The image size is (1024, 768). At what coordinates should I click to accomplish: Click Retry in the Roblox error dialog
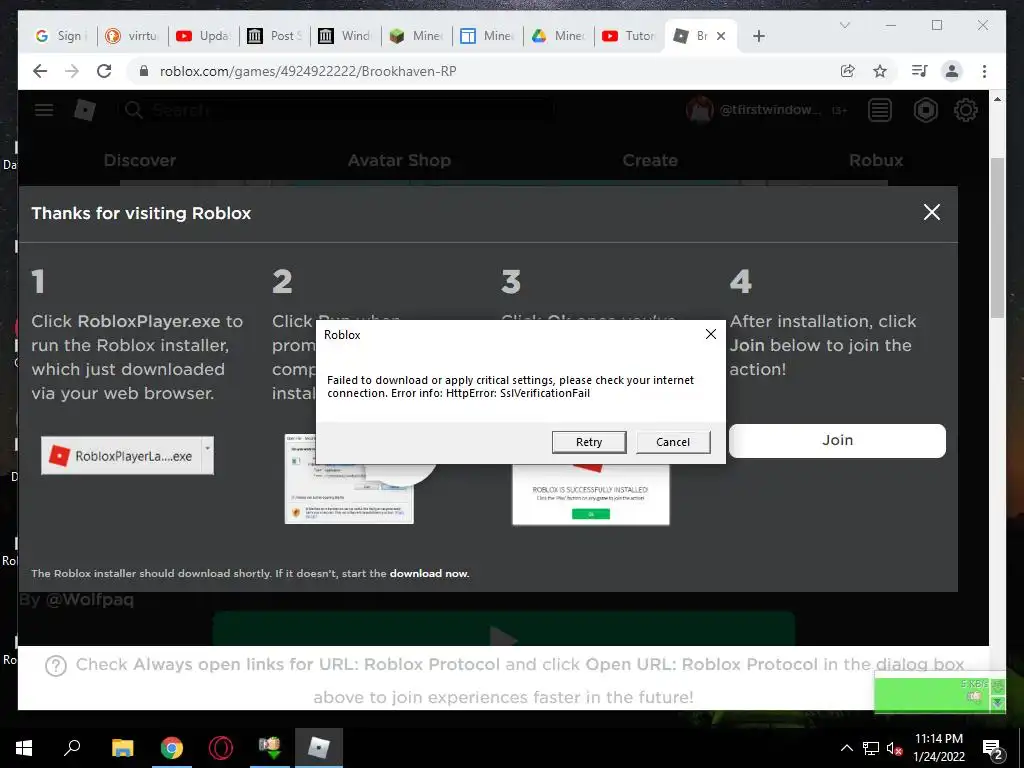588,442
